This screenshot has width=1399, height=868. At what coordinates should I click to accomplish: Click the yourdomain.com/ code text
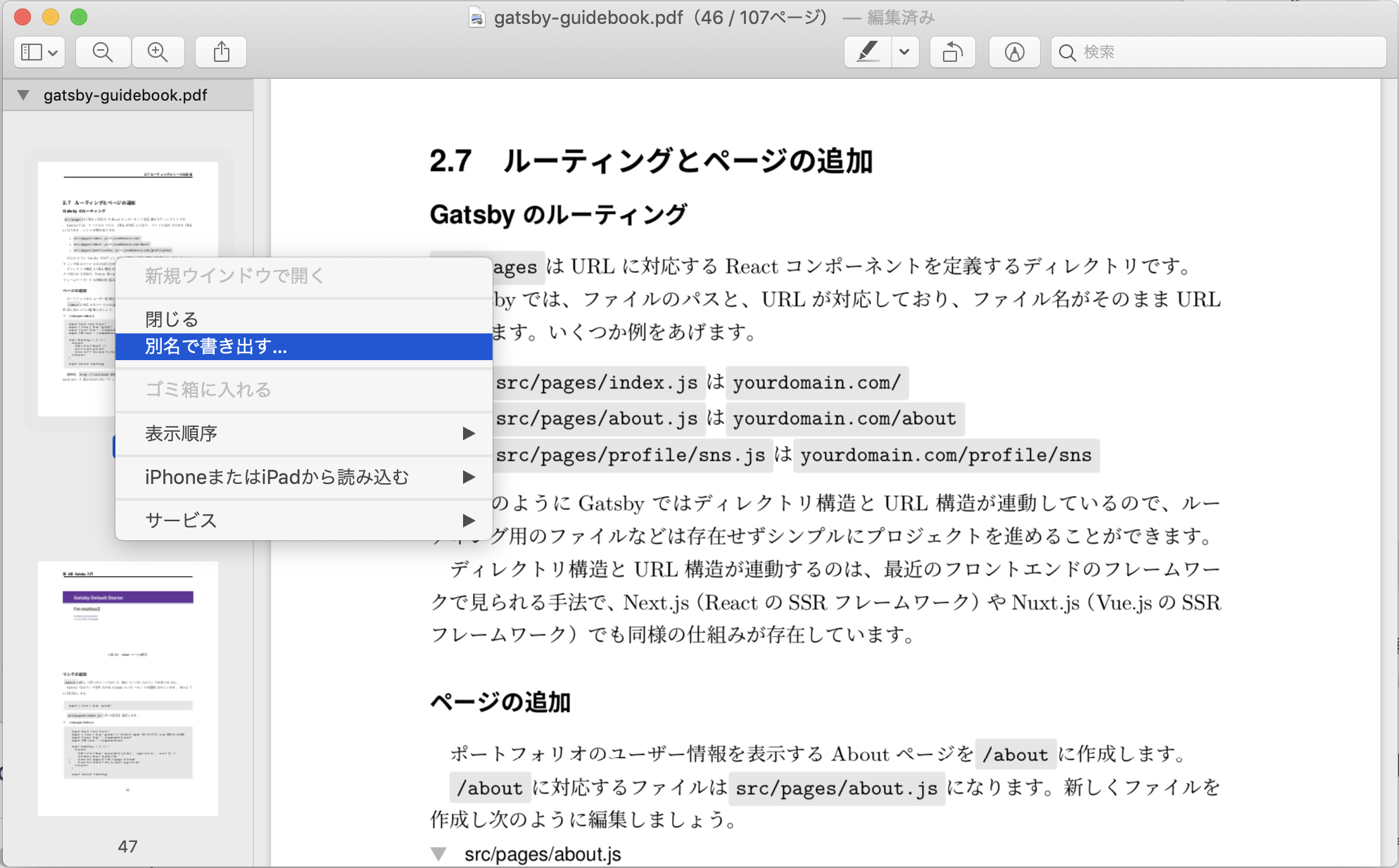point(816,383)
